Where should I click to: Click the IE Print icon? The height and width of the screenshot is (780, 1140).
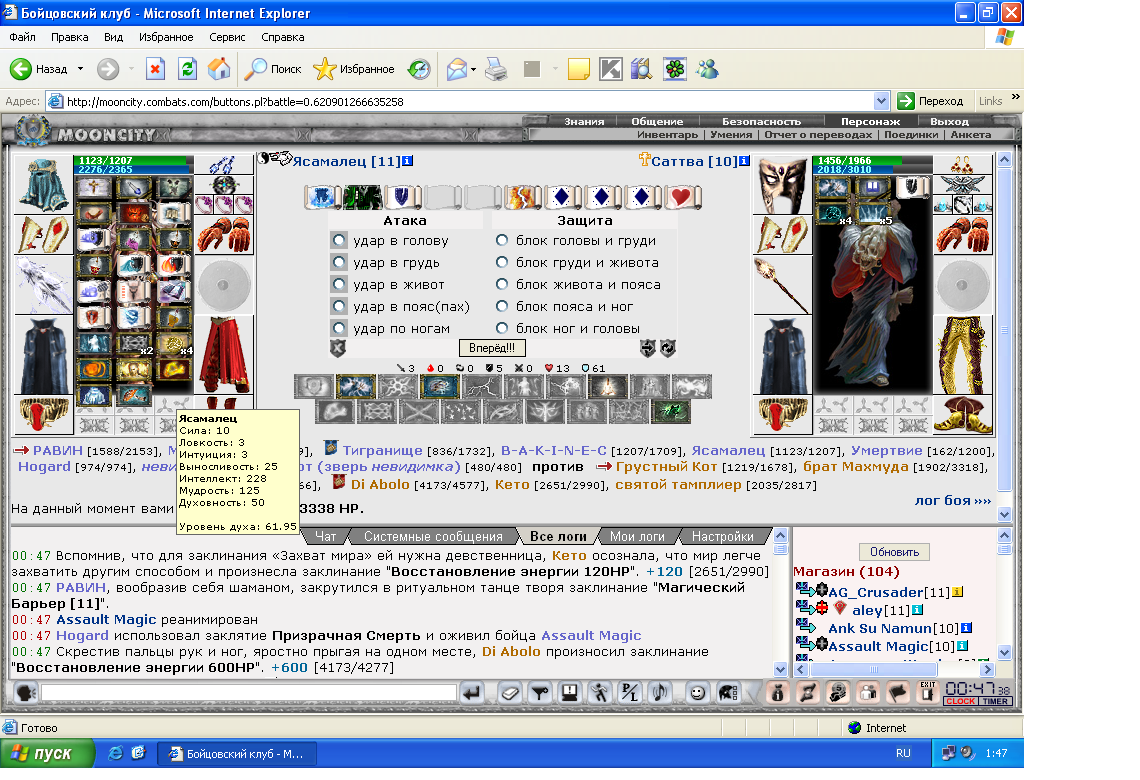pos(496,69)
